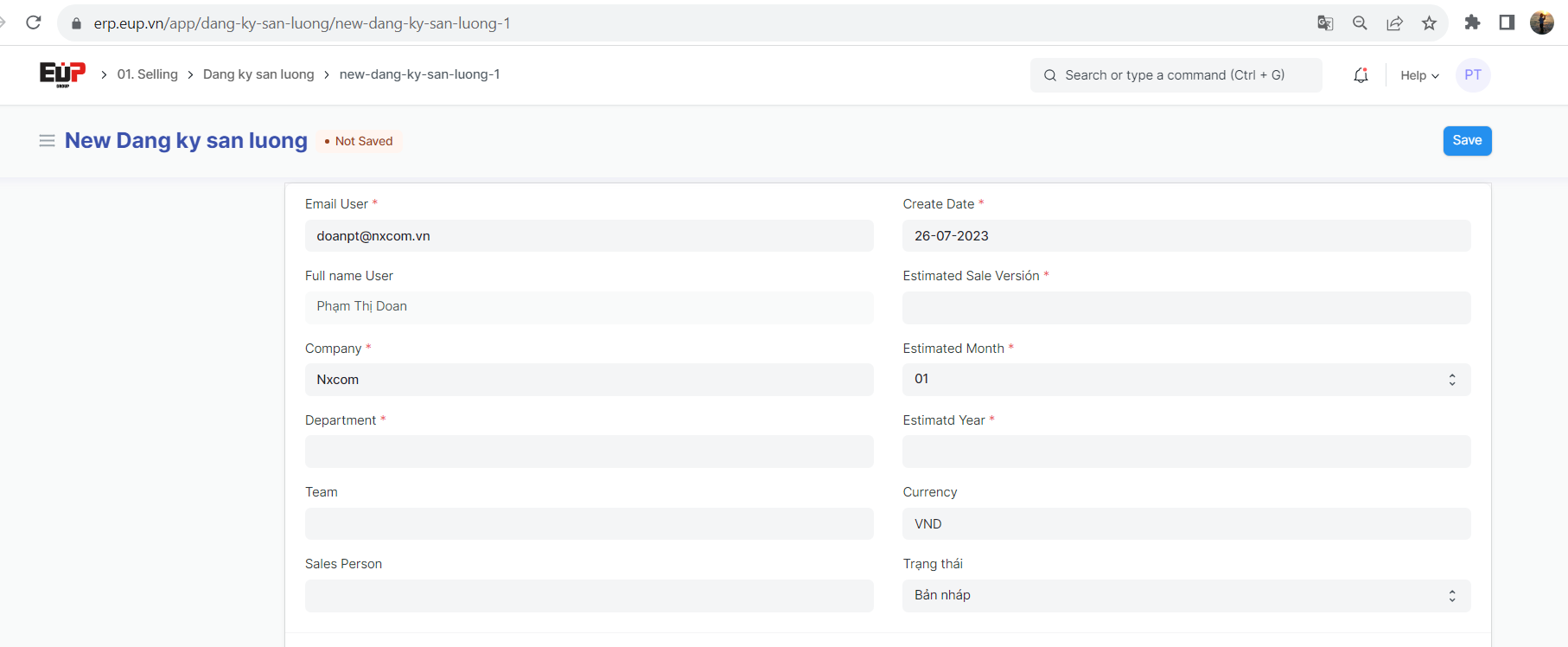The image size is (1568, 647).
Task: Focus the search or command bar
Action: (x=1176, y=75)
